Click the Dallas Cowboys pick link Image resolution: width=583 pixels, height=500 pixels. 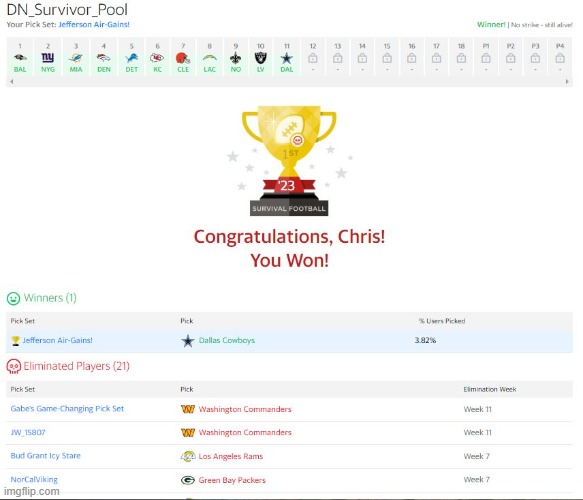click(227, 340)
